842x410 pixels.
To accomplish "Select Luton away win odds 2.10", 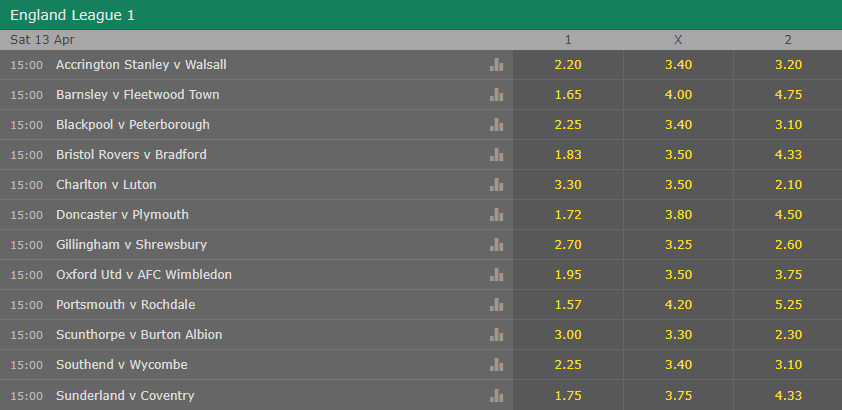I will pyautogui.click(x=788, y=185).
